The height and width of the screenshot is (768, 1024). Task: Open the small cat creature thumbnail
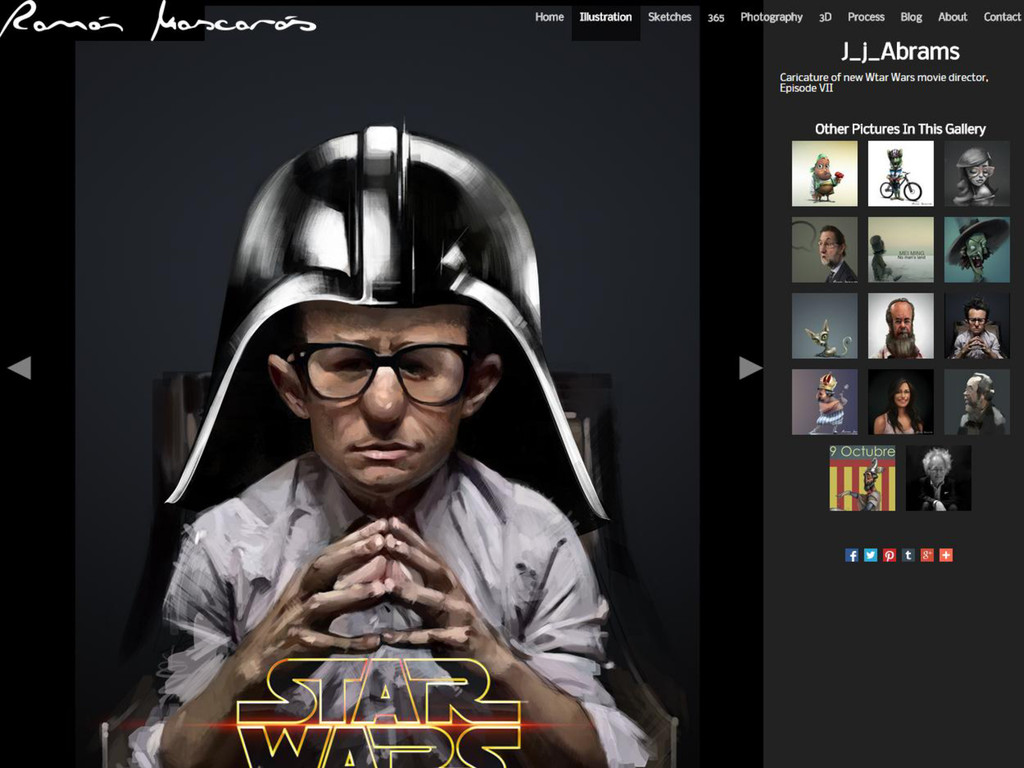(825, 326)
